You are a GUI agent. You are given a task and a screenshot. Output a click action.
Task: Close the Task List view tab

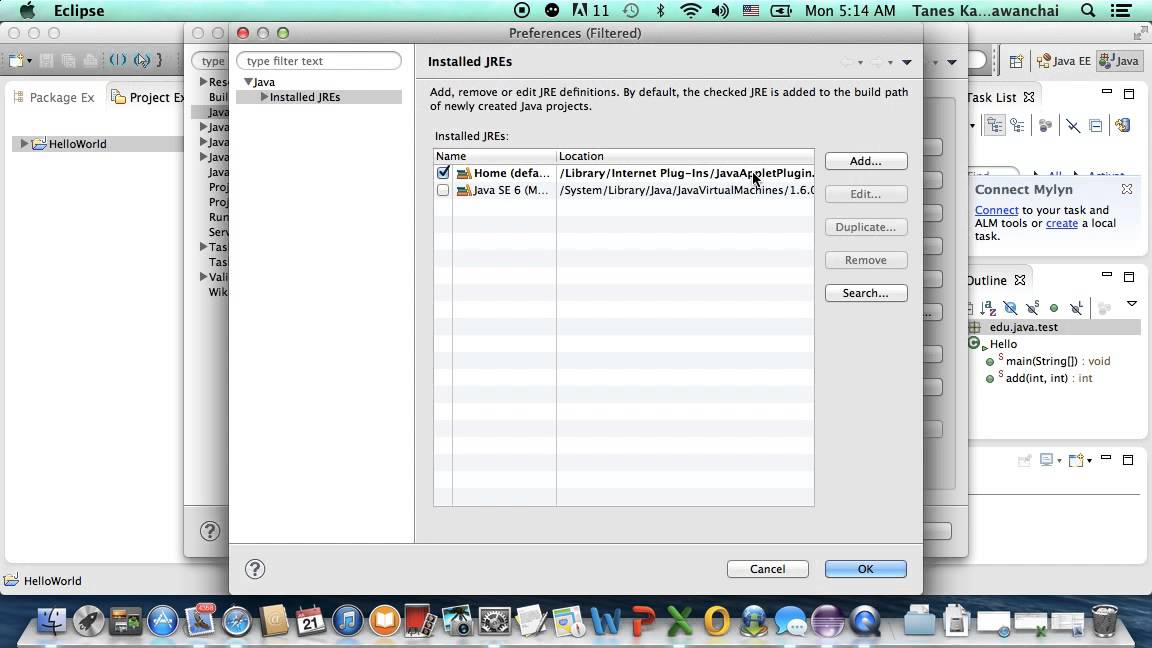pos(1029,97)
